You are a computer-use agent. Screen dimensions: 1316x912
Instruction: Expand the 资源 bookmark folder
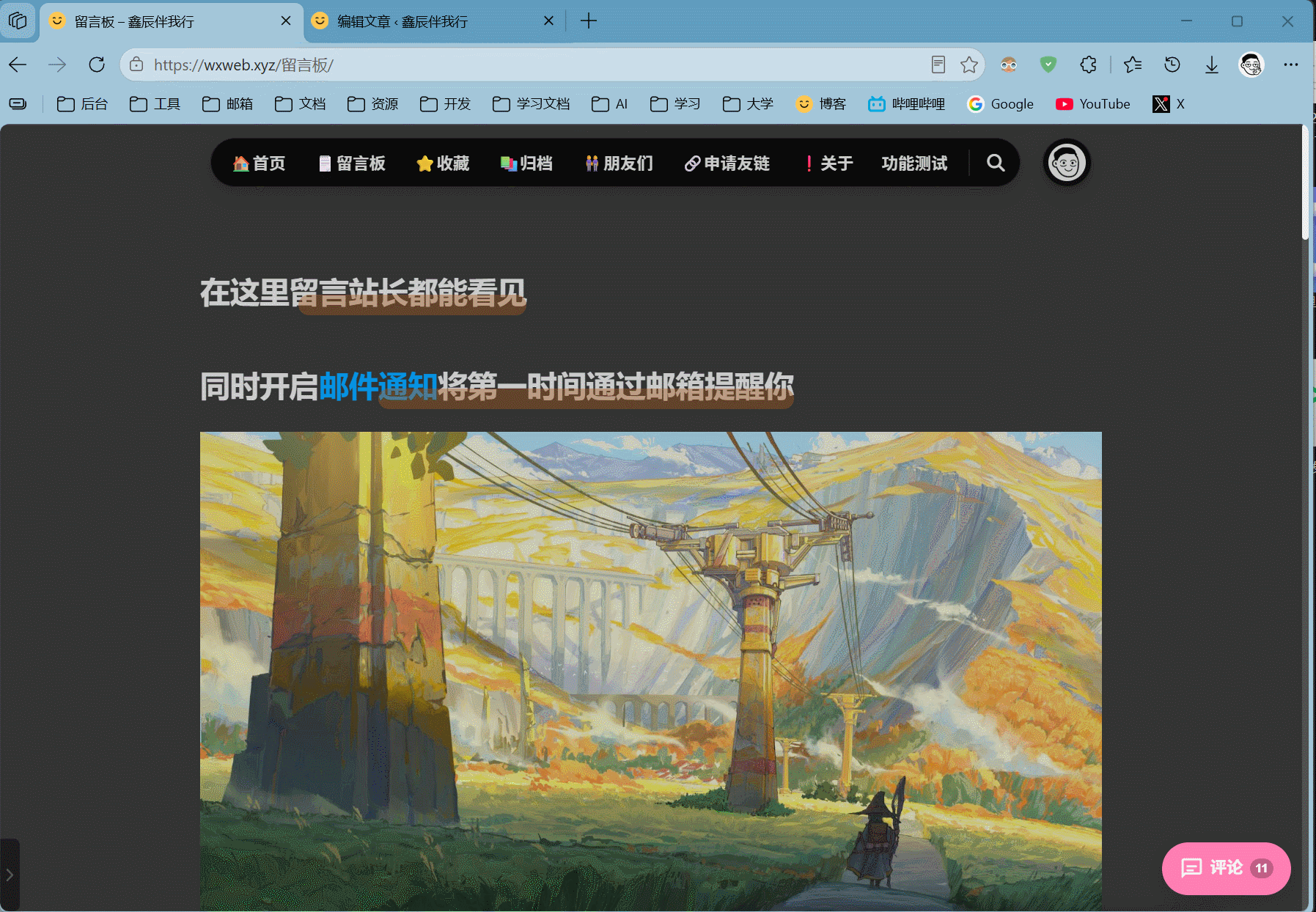(372, 104)
